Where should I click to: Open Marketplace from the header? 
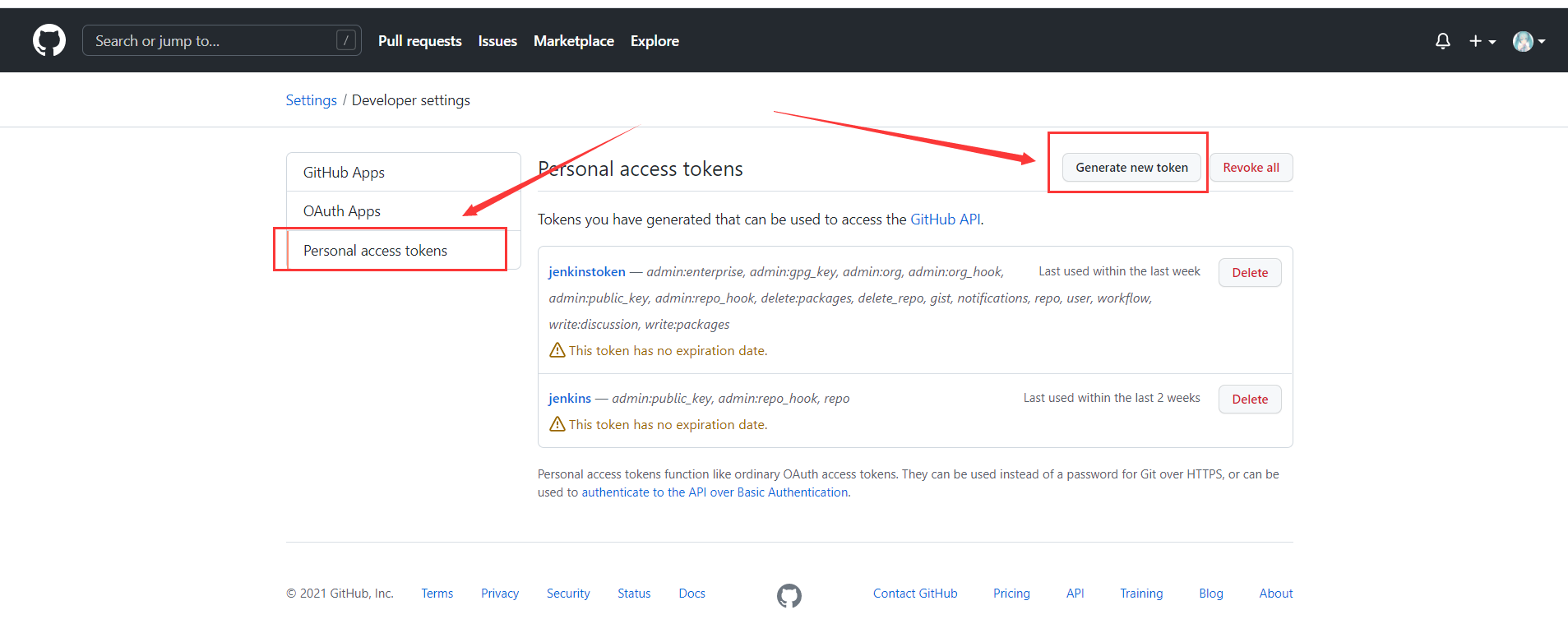click(574, 41)
